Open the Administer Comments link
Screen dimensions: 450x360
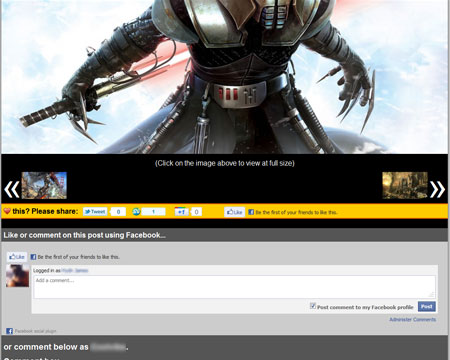coord(413,319)
